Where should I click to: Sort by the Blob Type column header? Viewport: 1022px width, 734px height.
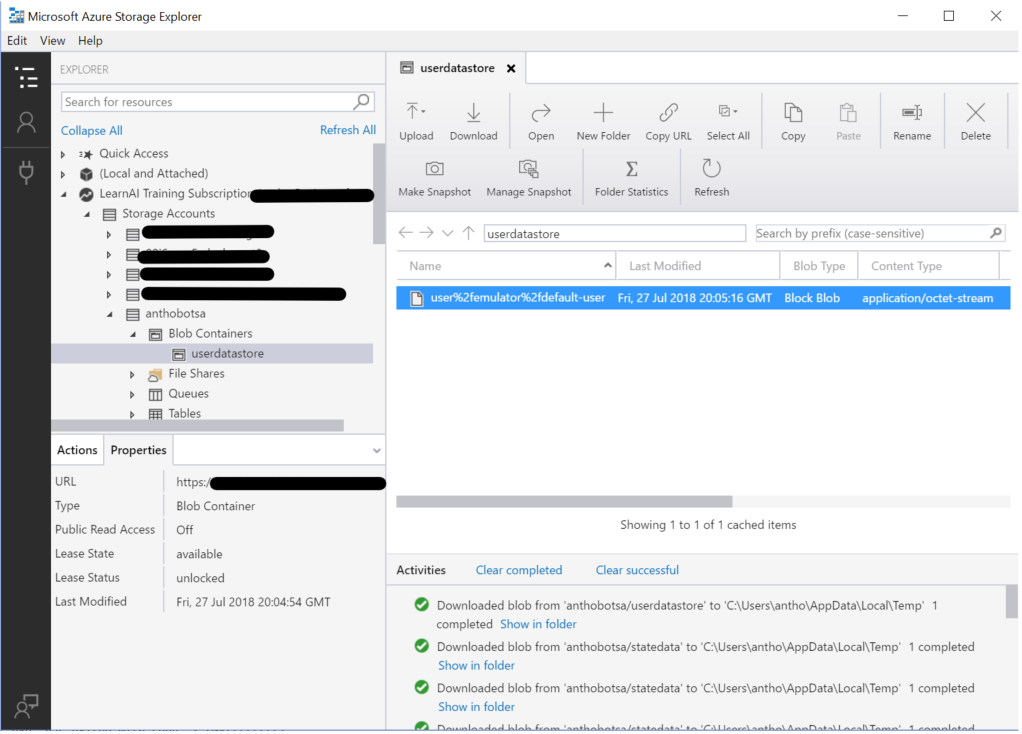coord(819,265)
